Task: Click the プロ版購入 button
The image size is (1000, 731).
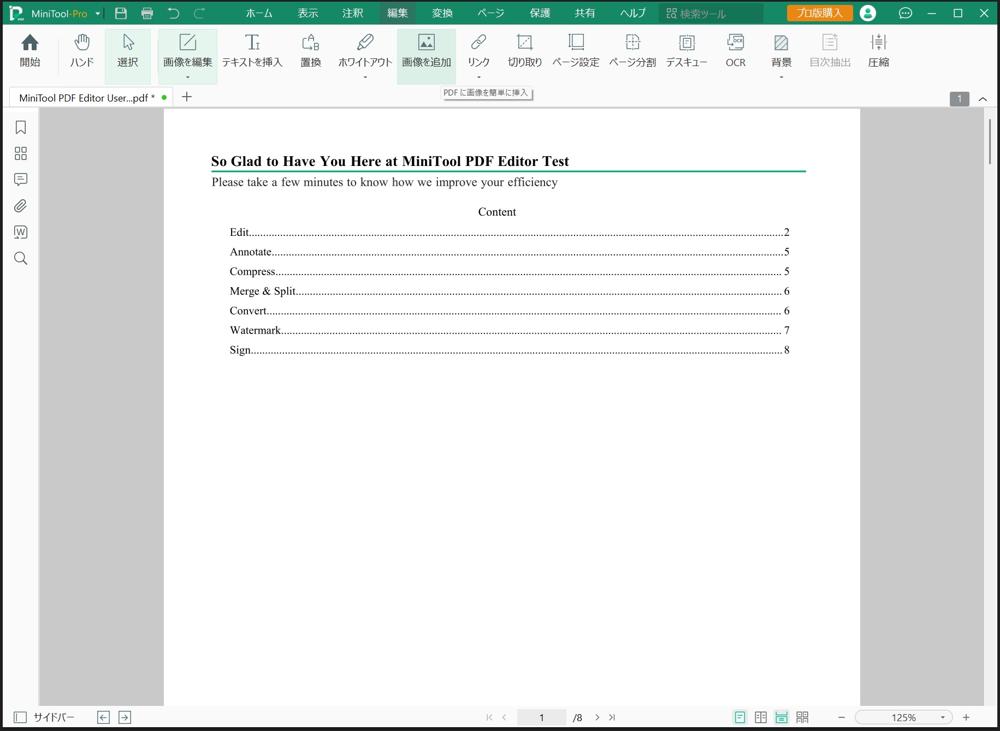Action: [x=820, y=13]
